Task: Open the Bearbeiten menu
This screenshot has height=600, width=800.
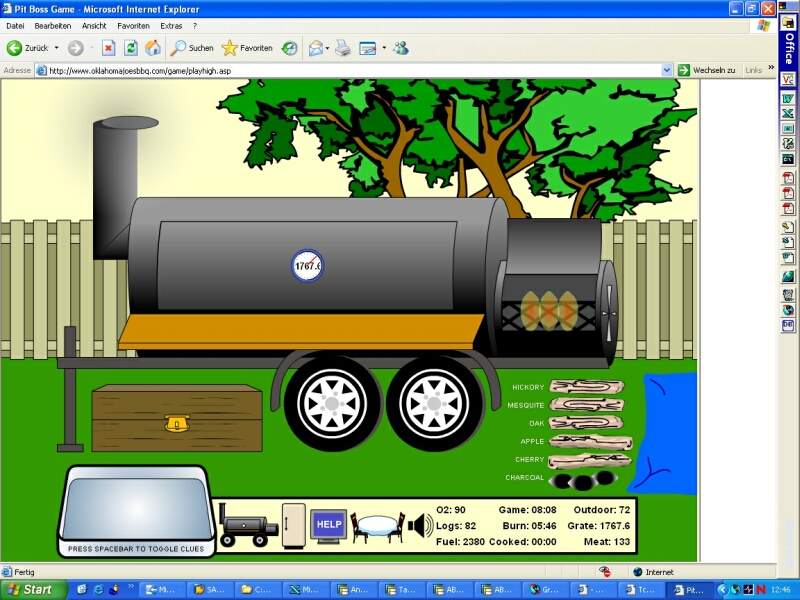Action: pyautogui.click(x=53, y=26)
